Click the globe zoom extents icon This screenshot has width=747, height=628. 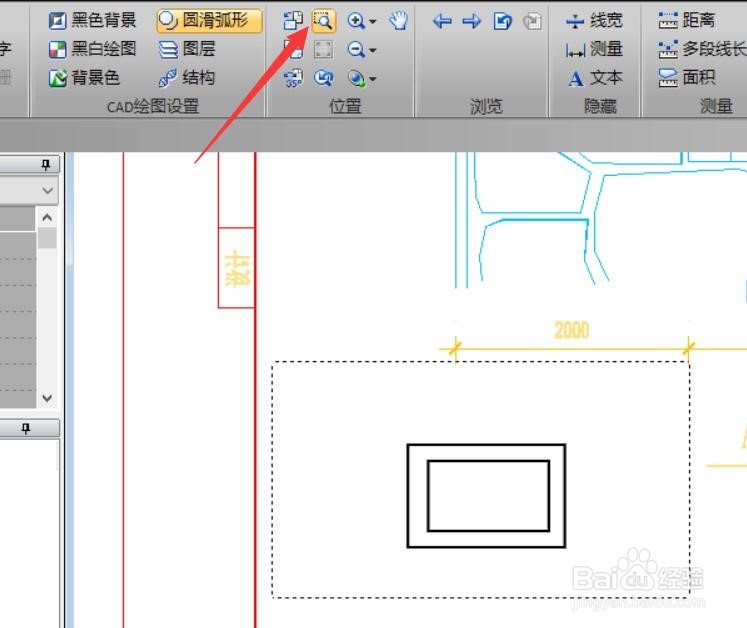(x=356, y=78)
